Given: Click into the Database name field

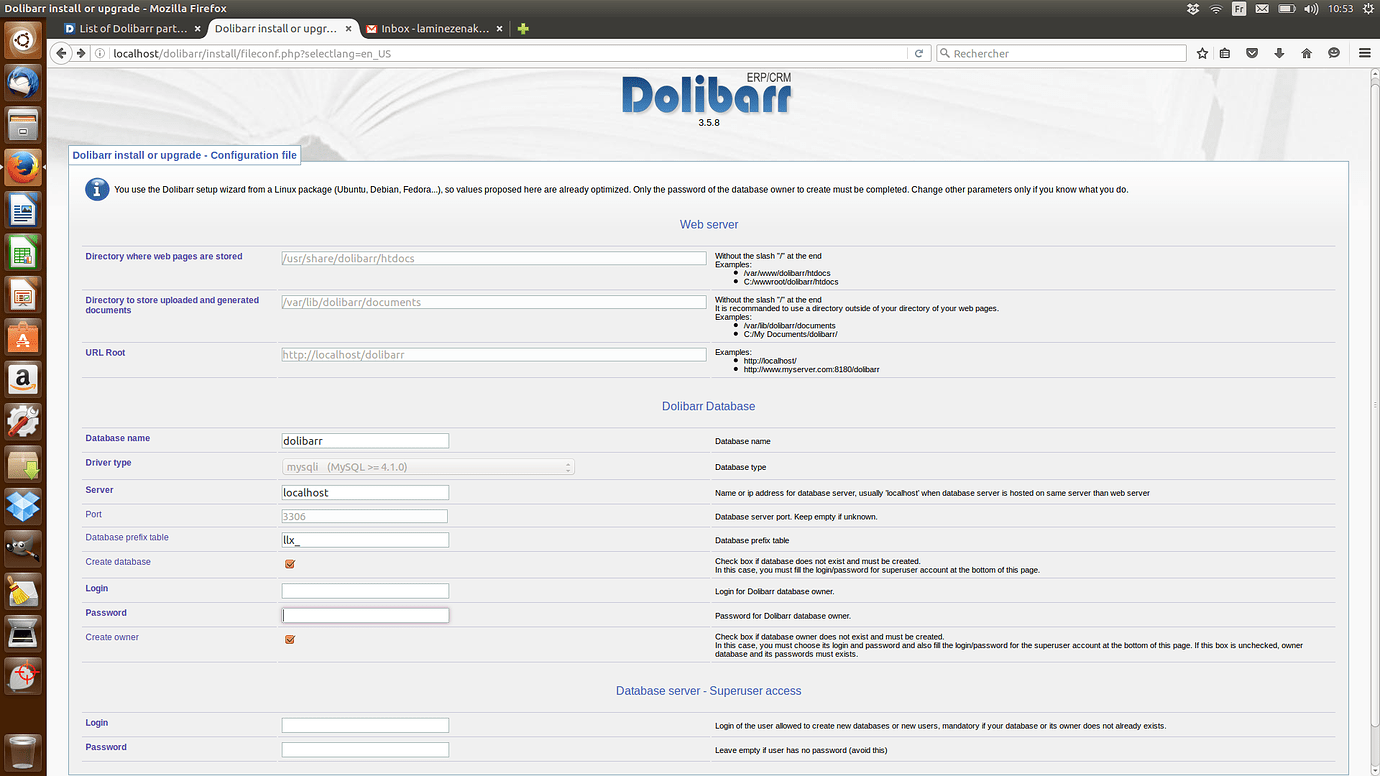Looking at the screenshot, I should click(x=365, y=441).
